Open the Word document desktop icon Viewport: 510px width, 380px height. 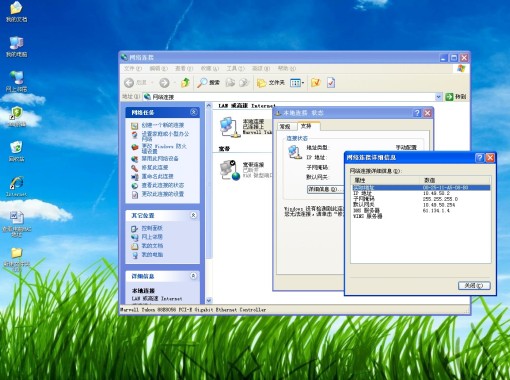(x=16, y=224)
